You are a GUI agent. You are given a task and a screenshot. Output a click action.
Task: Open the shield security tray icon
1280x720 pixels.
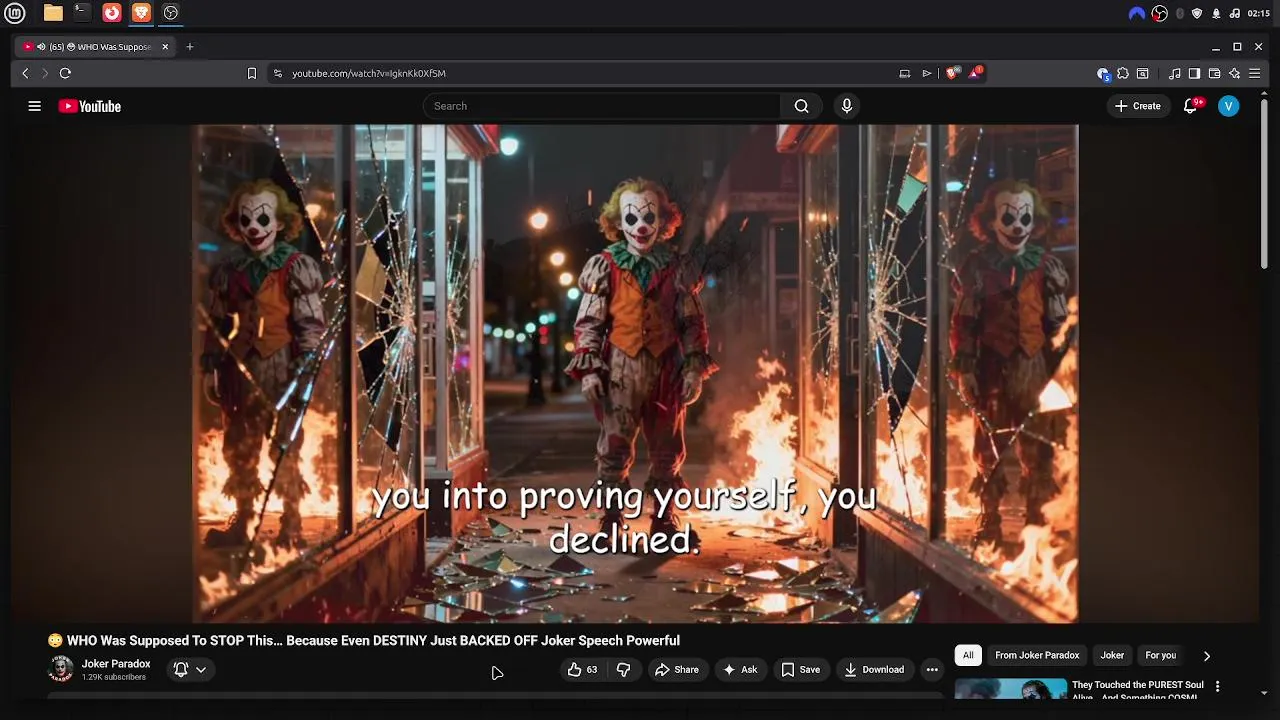[1197, 14]
